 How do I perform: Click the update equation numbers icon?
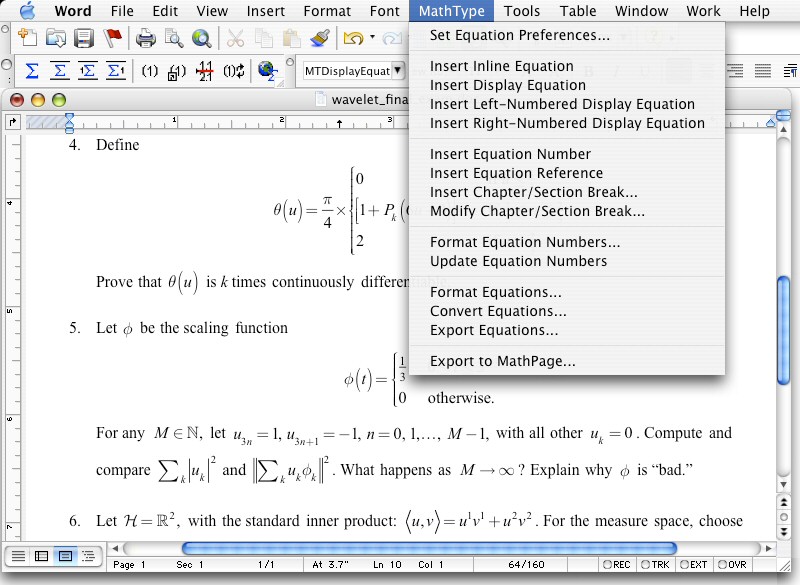point(234,71)
